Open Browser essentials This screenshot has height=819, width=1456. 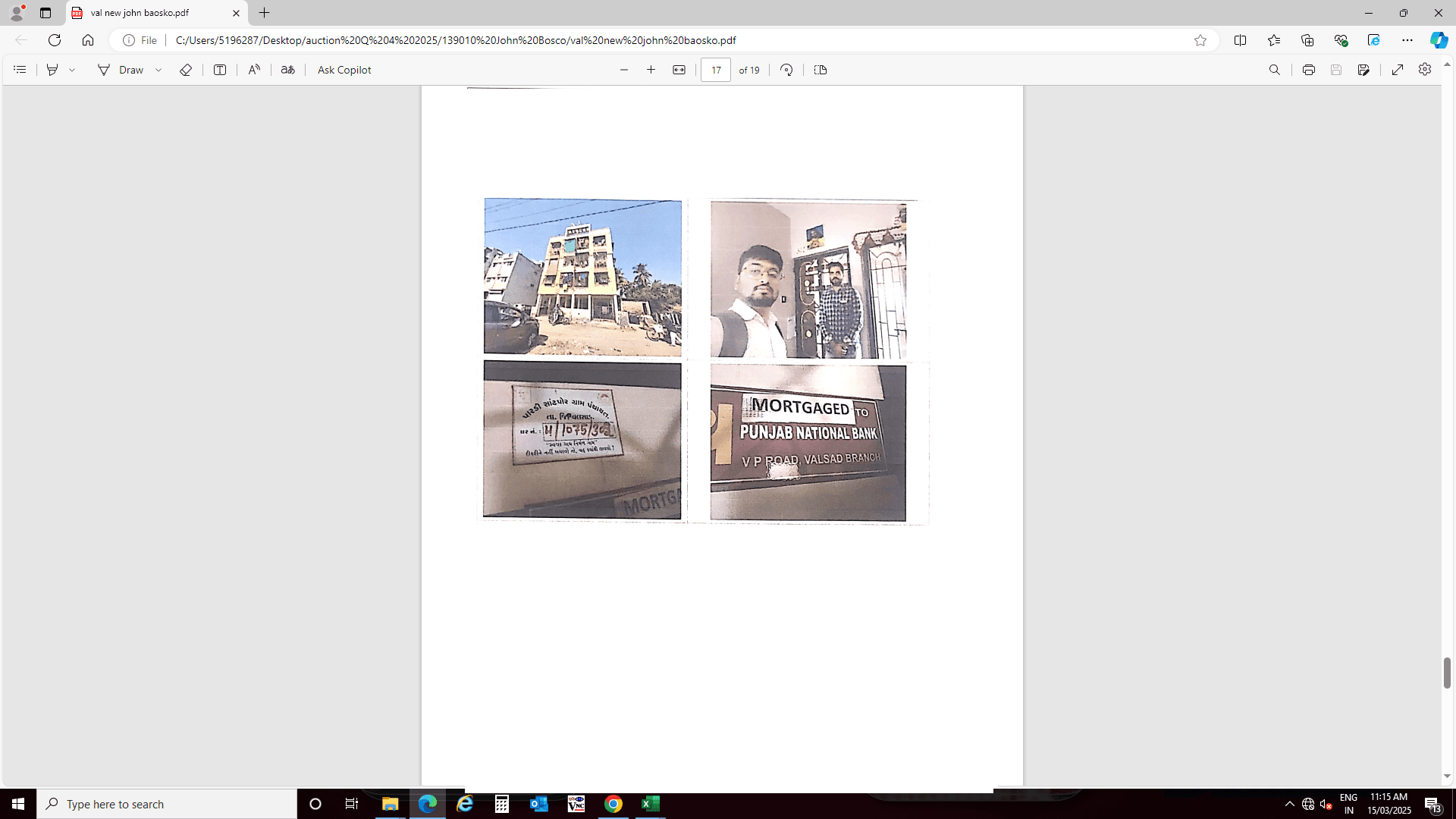(x=1341, y=40)
